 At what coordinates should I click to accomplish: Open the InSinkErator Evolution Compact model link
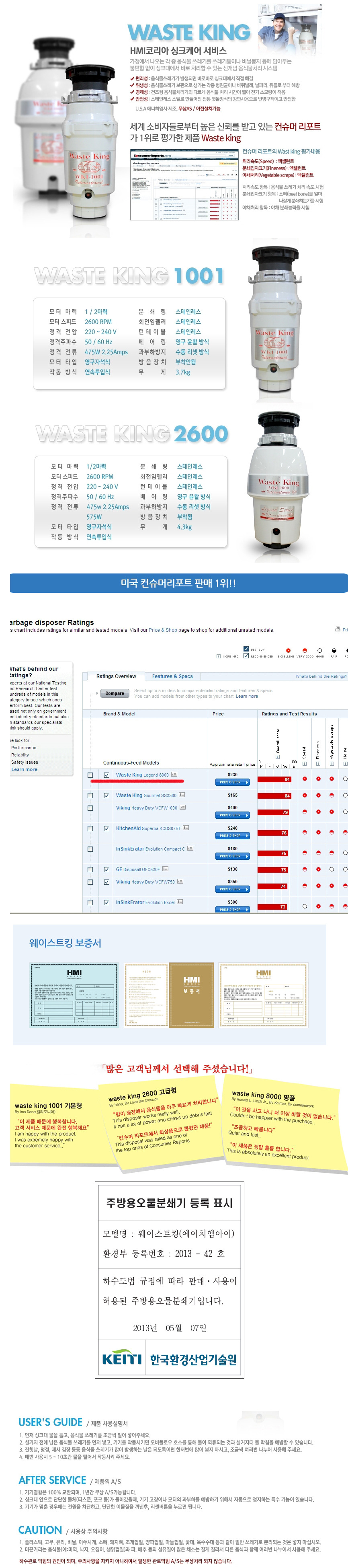click(x=150, y=849)
